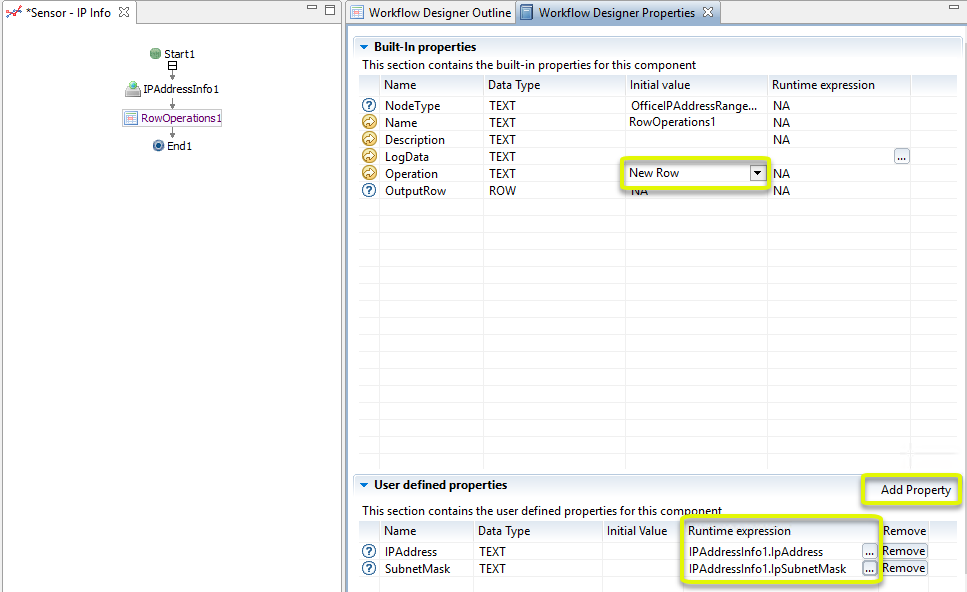Screen dimensions: 967x592
Task: Collapse the branch box under Start1
Action: coord(173,66)
